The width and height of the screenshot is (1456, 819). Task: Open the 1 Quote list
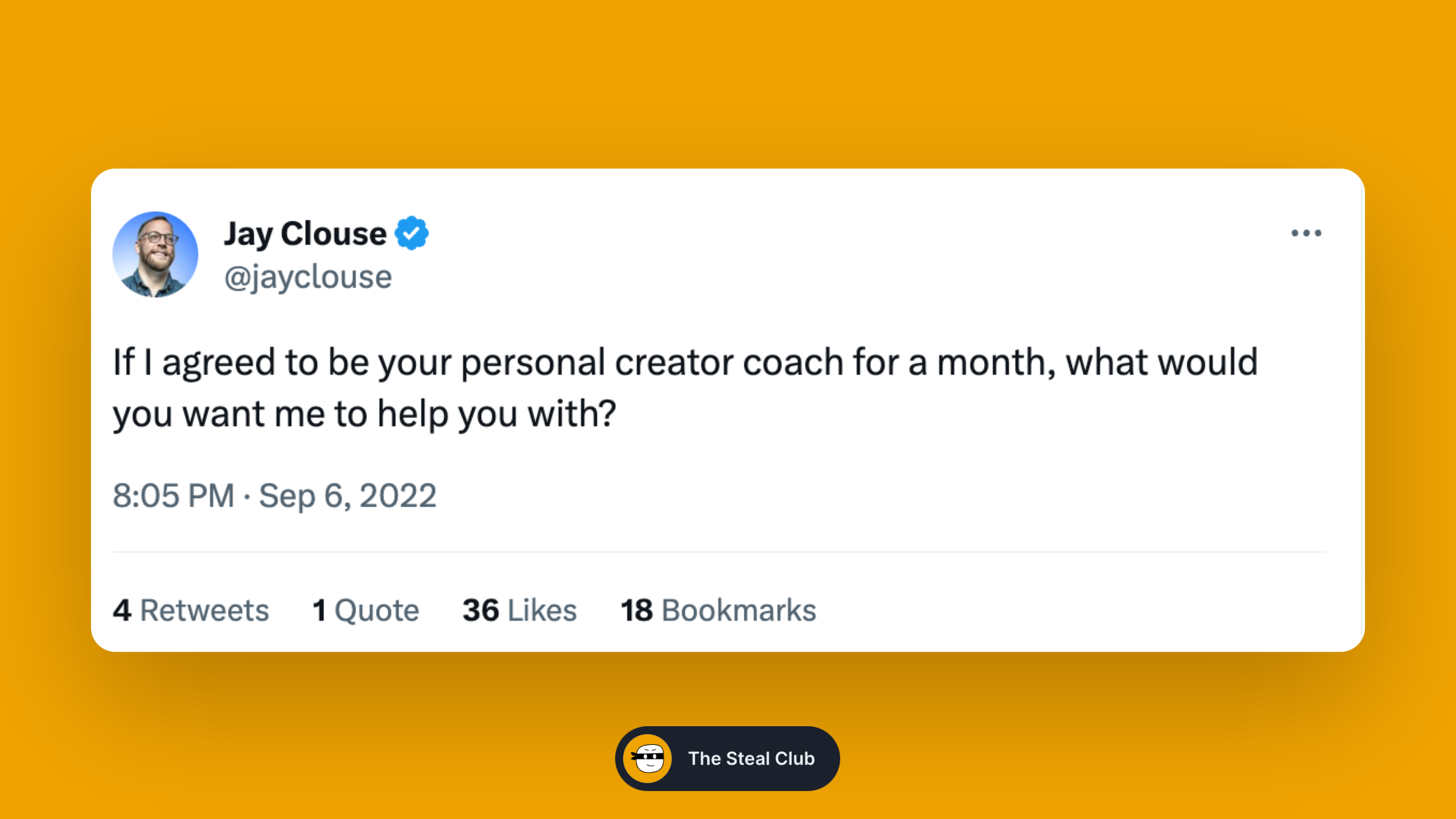coord(366,610)
